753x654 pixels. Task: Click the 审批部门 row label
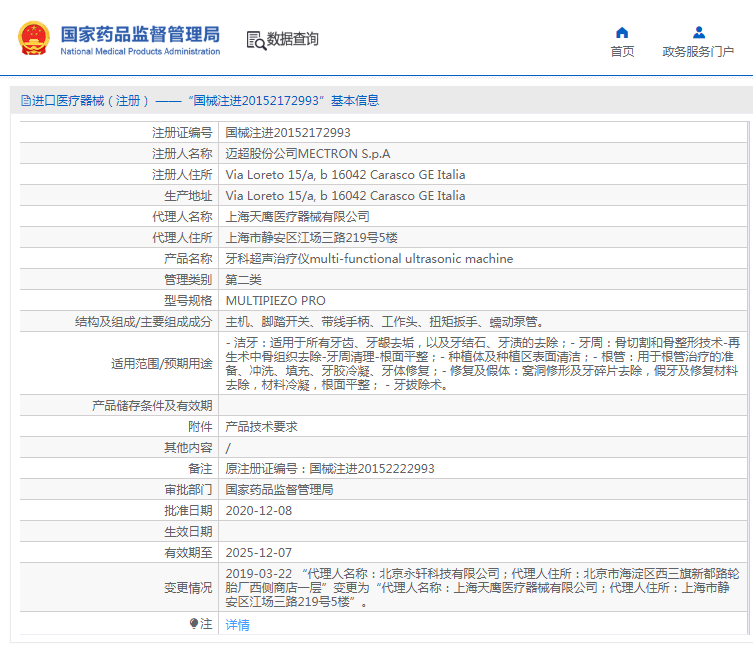click(x=188, y=490)
